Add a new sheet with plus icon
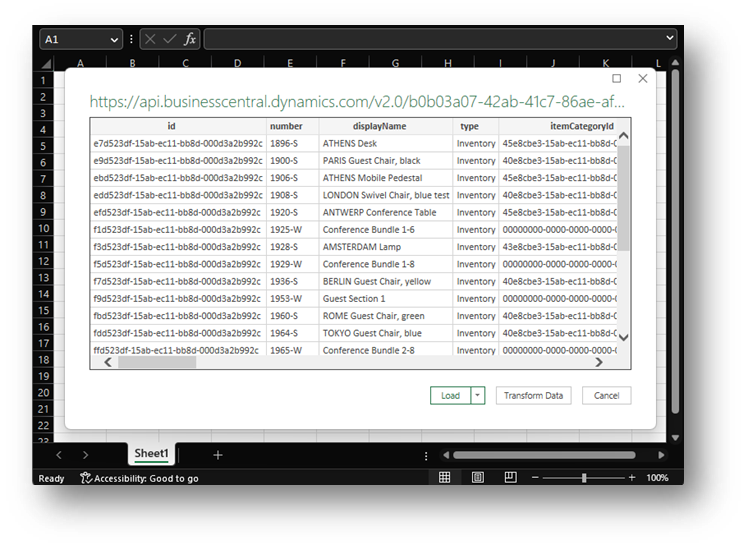The height and width of the screenshot is (546, 747). tap(218, 455)
